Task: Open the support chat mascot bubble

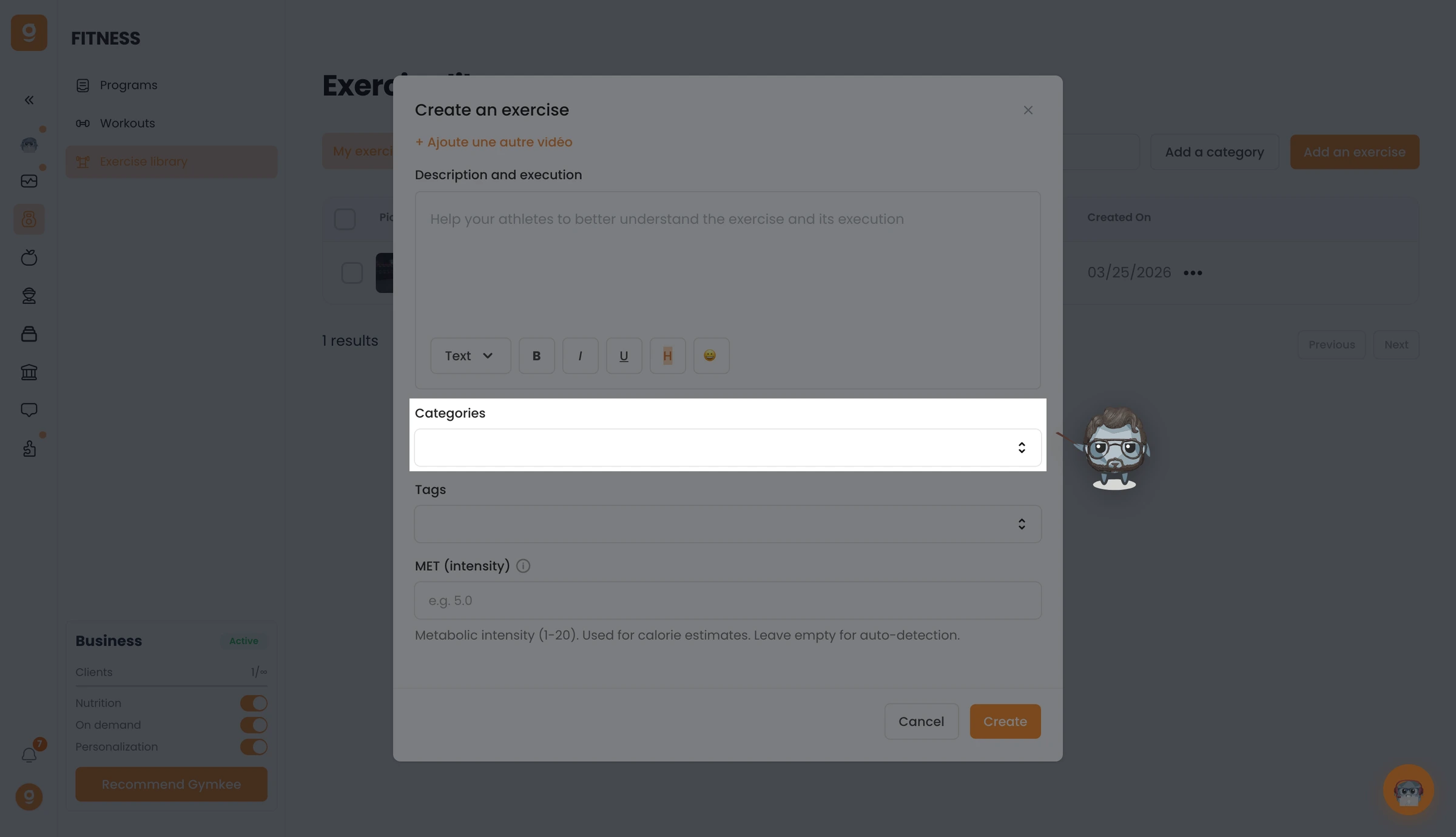Action: pos(1409,790)
